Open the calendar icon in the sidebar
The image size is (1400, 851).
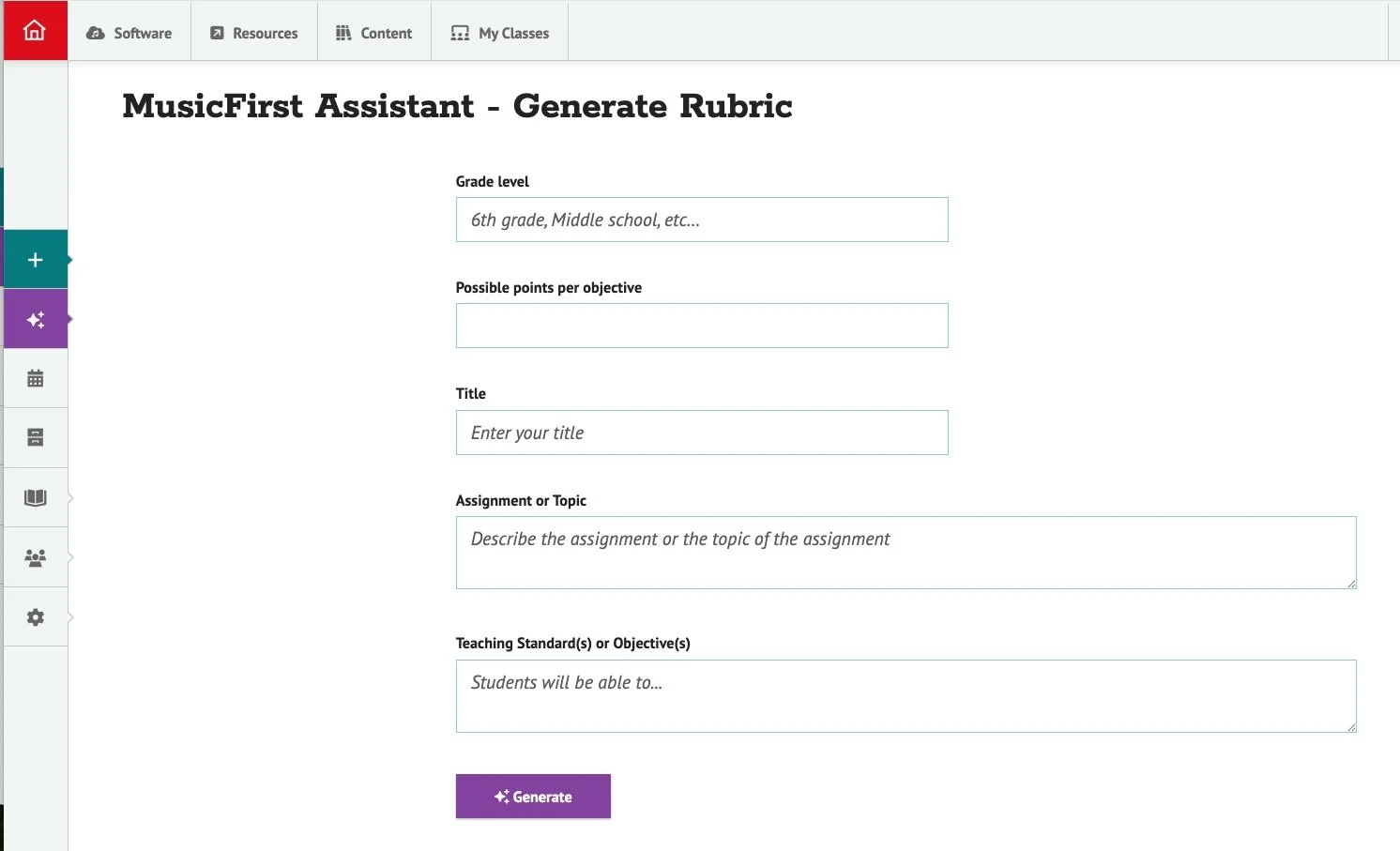pyautogui.click(x=36, y=379)
